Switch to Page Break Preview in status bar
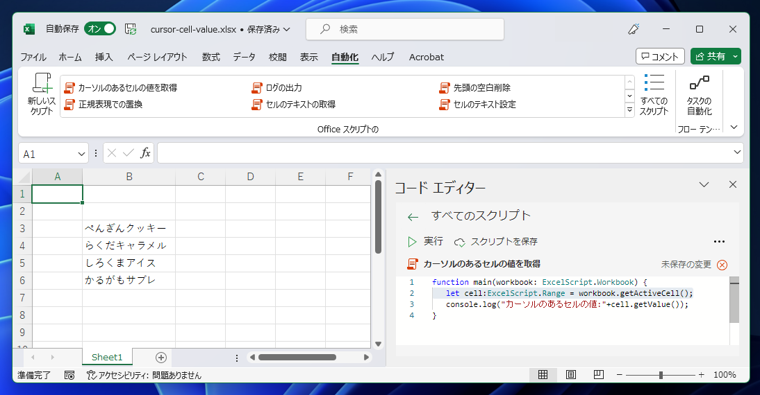This screenshot has width=760, height=395. [x=599, y=375]
